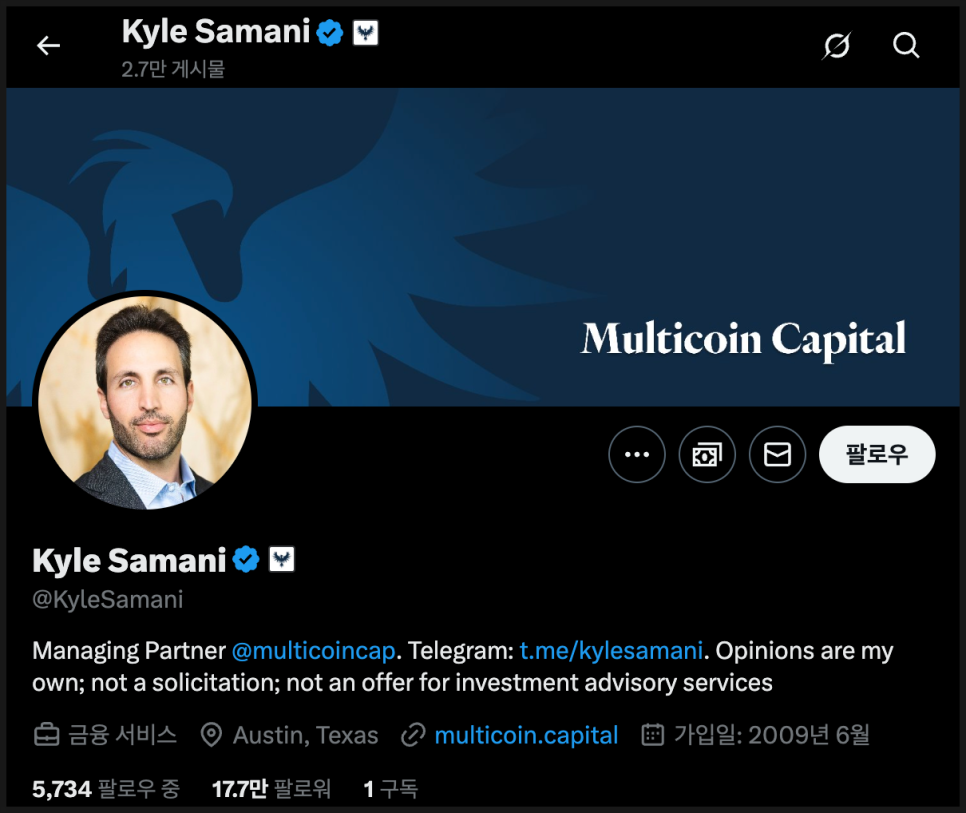Open the Multicoin Capital banner image
The height and width of the screenshot is (813, 966).
coord(482,247)
